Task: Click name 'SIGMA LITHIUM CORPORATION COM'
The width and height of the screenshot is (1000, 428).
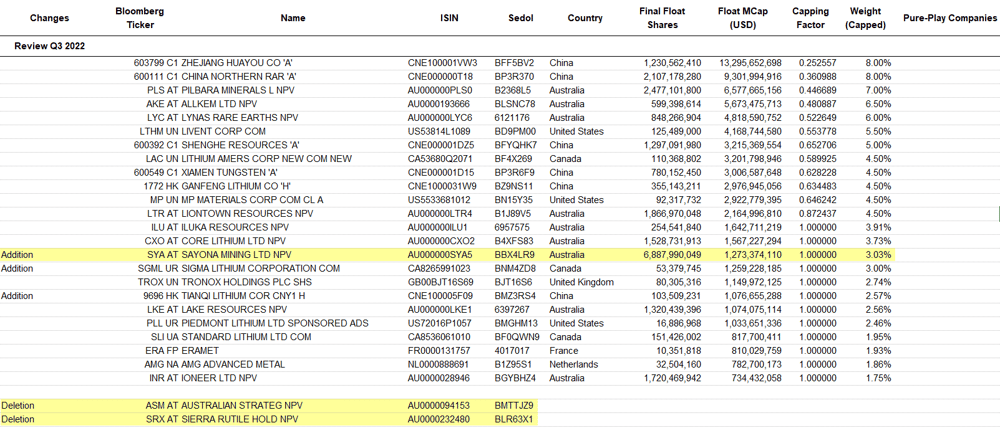Action: click(261, 268)
